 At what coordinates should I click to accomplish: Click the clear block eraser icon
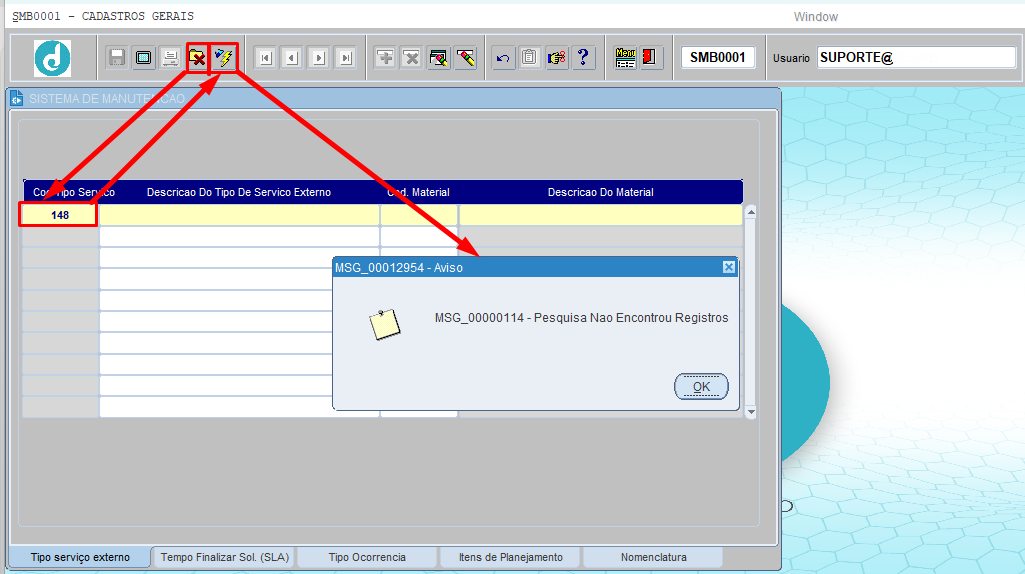(x=439, y=58)
